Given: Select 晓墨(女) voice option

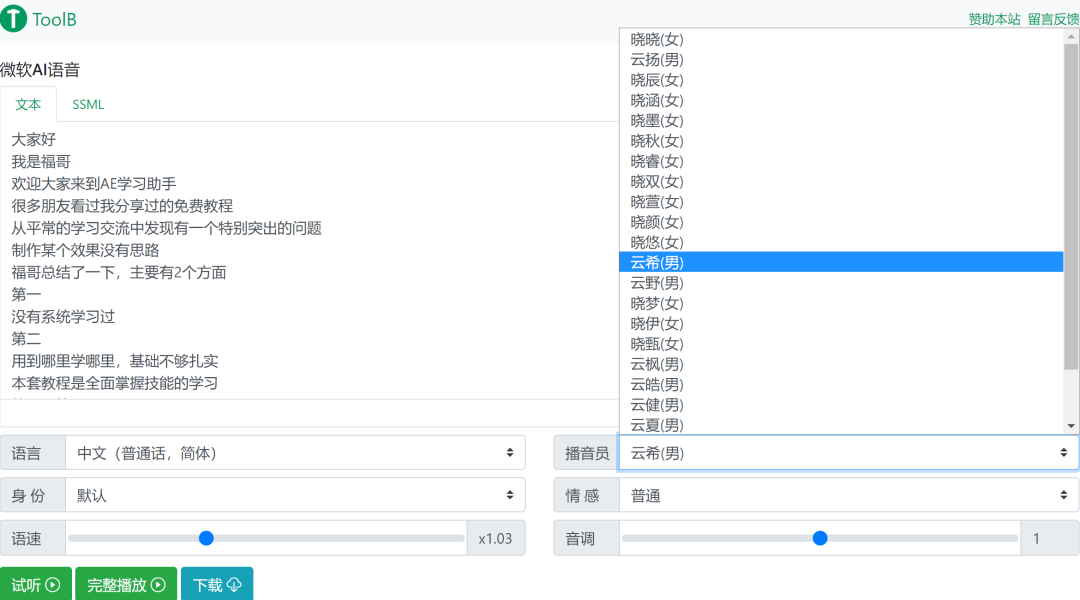Looking at the screenshot, I should tap(841, 121).
